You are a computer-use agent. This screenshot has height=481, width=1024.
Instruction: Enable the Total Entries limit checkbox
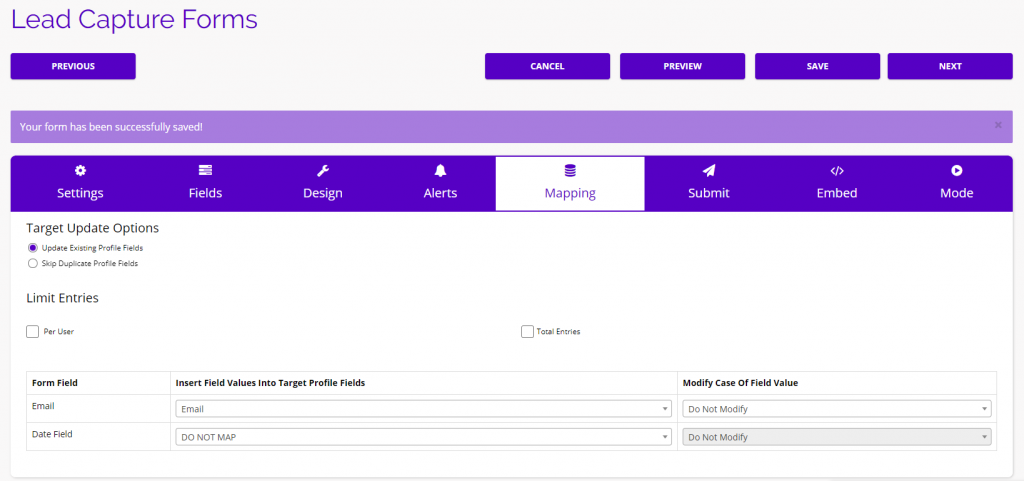[x=528, y=332]
